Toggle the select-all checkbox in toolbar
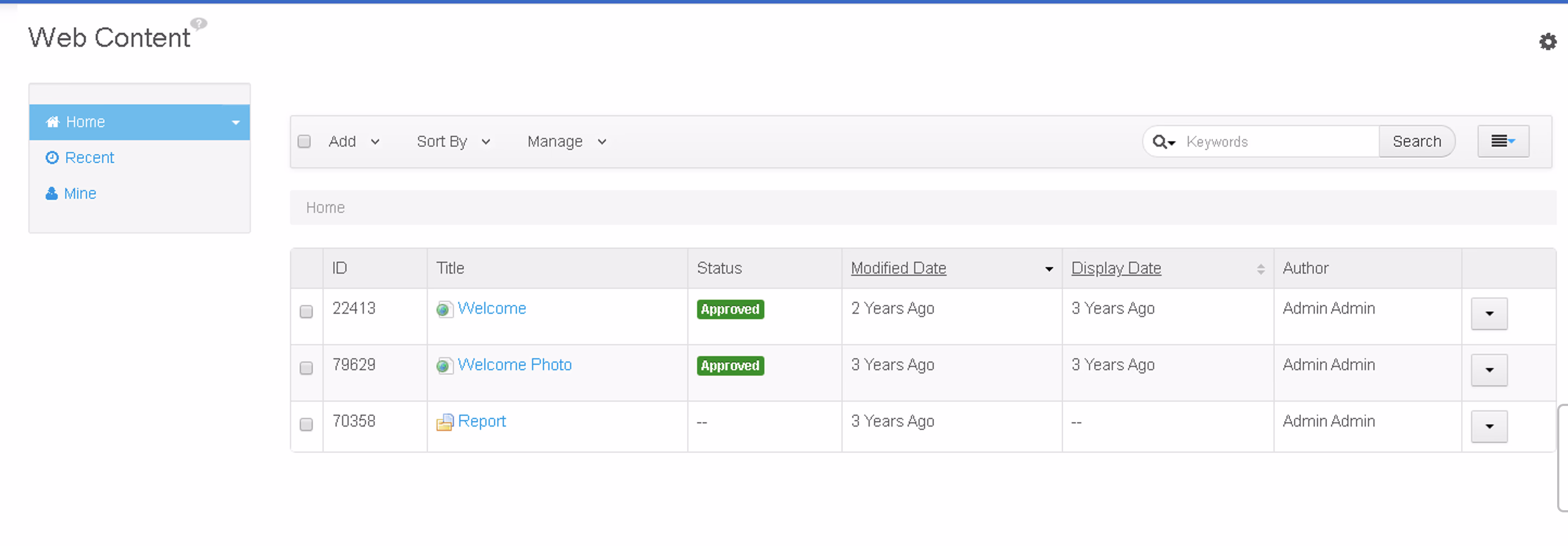The image size is (1568, 546). point(305,142)
